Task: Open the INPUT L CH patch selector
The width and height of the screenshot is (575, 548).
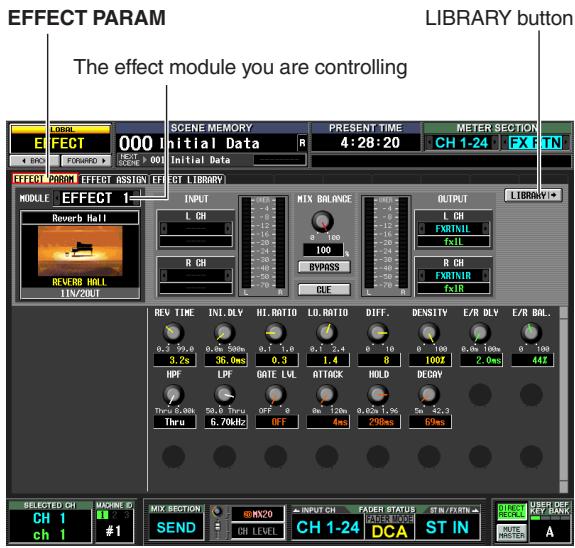Action: [196, 228]
